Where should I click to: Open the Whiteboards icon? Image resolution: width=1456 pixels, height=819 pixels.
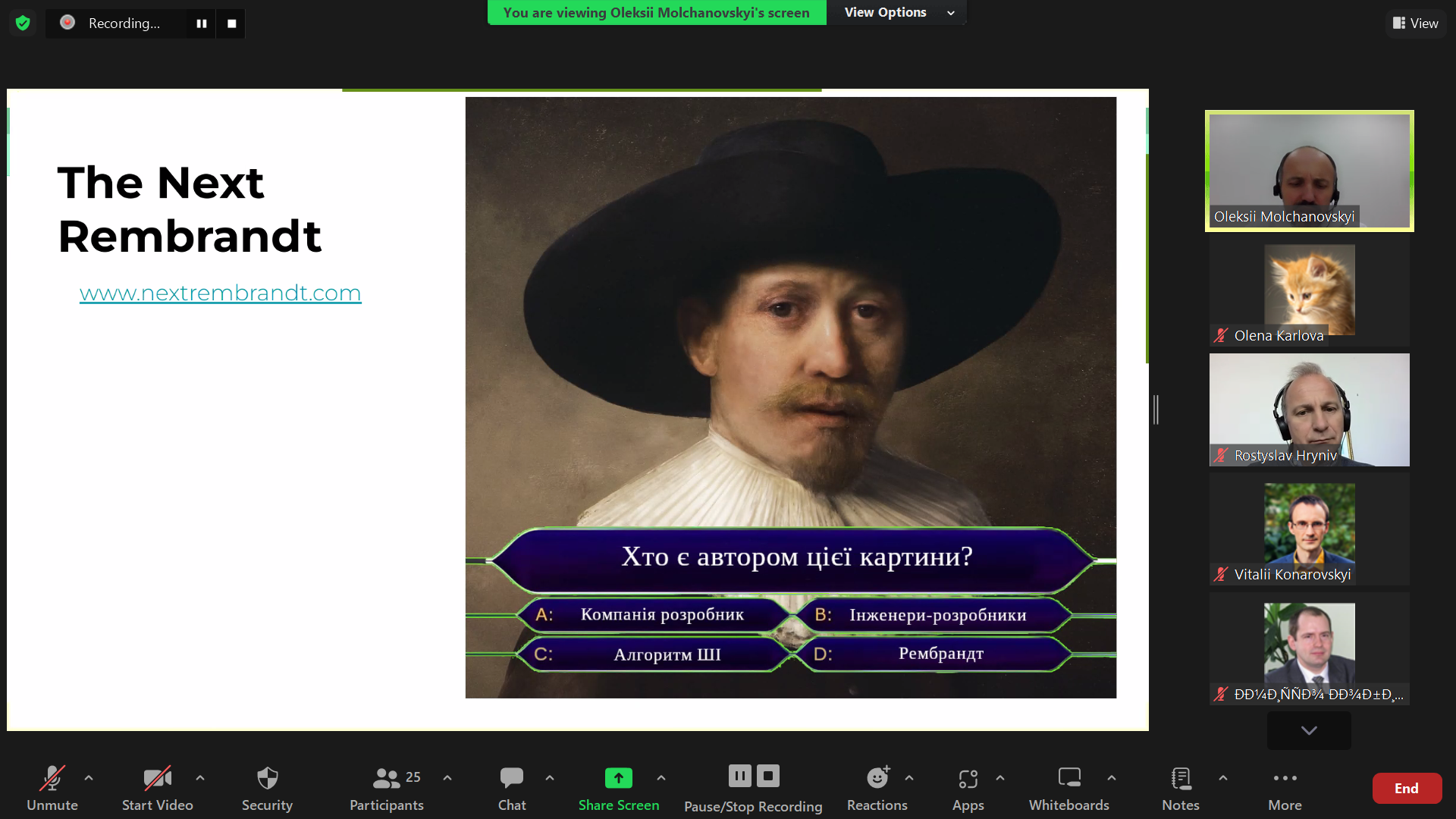pyautogui.click(x=1069, y=777)
